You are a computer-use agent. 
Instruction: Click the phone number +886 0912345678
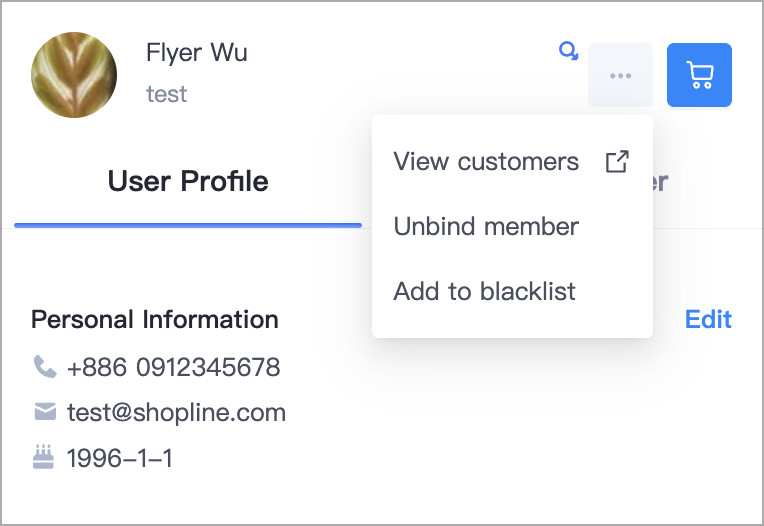pyautogui.click(x=173, y=367)
